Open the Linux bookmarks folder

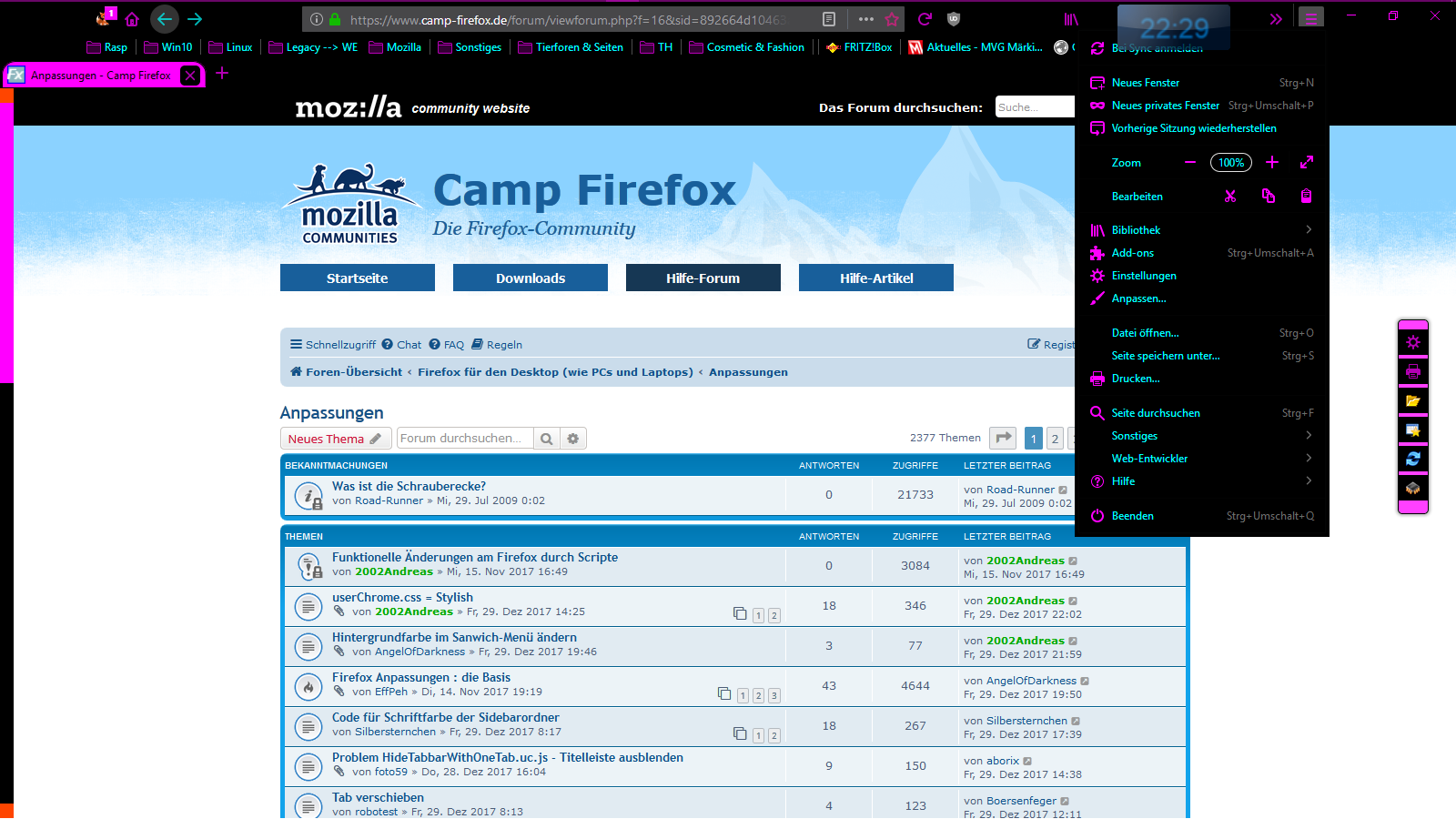230,47
